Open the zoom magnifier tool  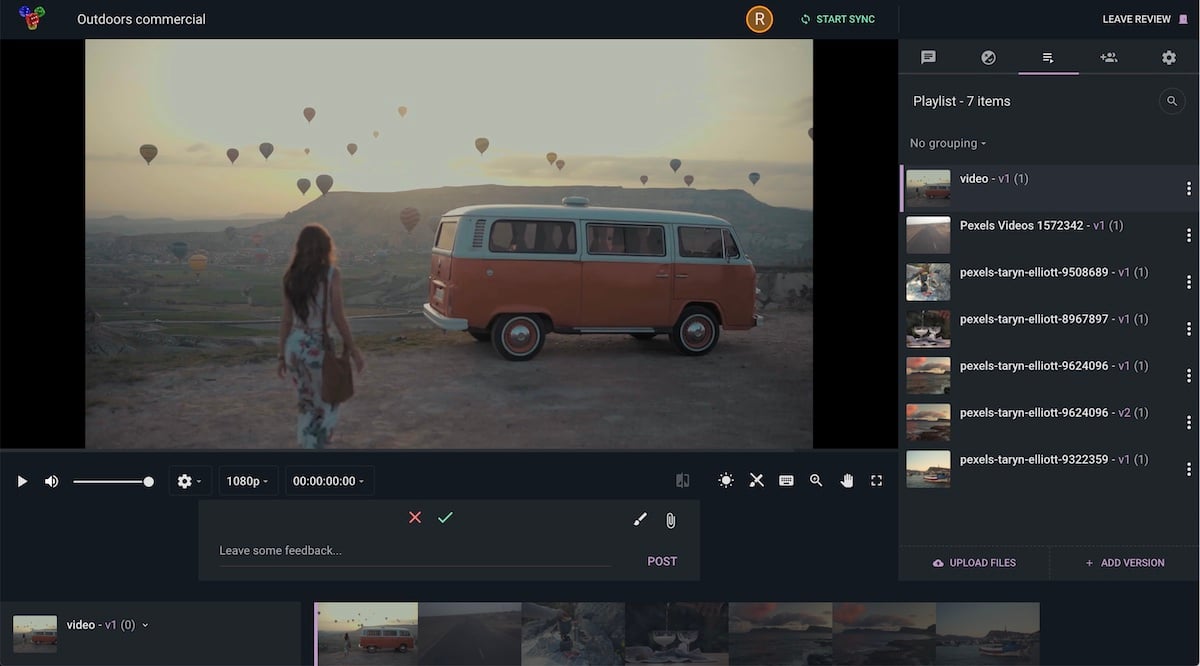(816, 481)
